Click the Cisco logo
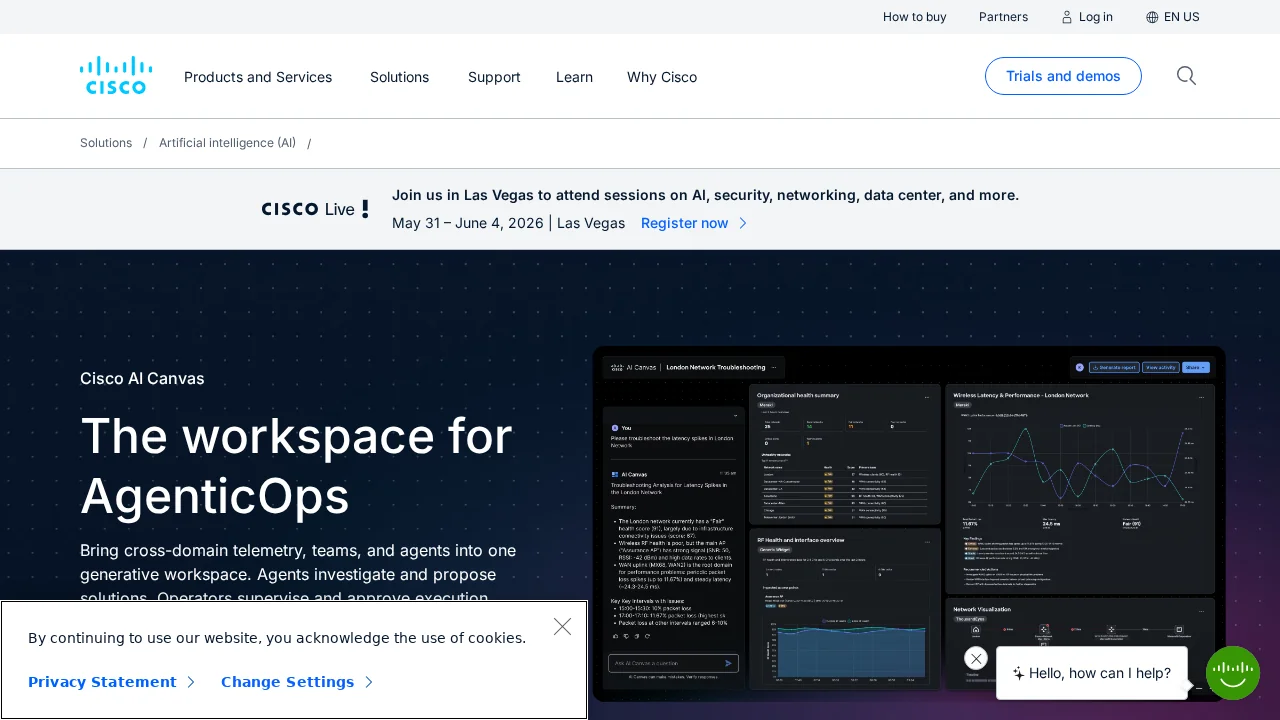The height and width of the screenshot is (720, 1280). [x=116, y=76]
